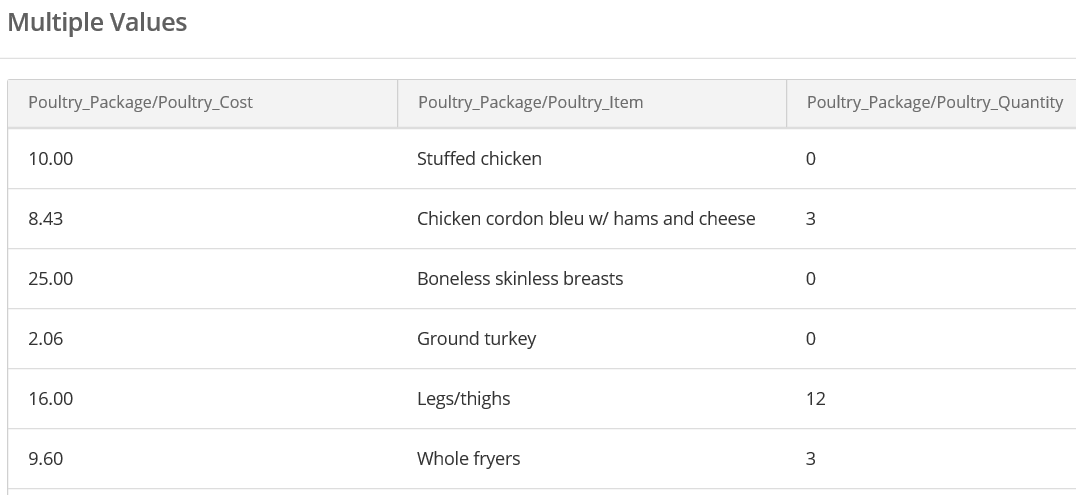Click the quantity cell for Ground turkey

click(x=811, y=338)
